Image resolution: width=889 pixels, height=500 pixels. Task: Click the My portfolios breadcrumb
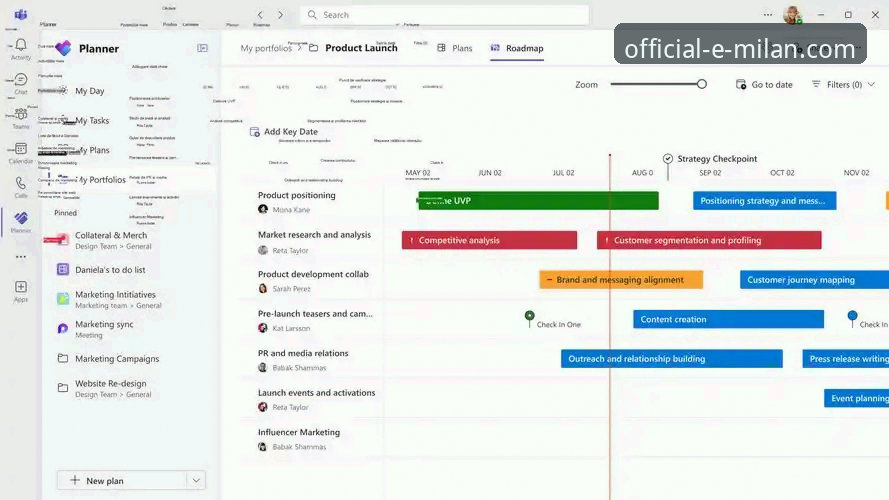click(x=266, y=48)
